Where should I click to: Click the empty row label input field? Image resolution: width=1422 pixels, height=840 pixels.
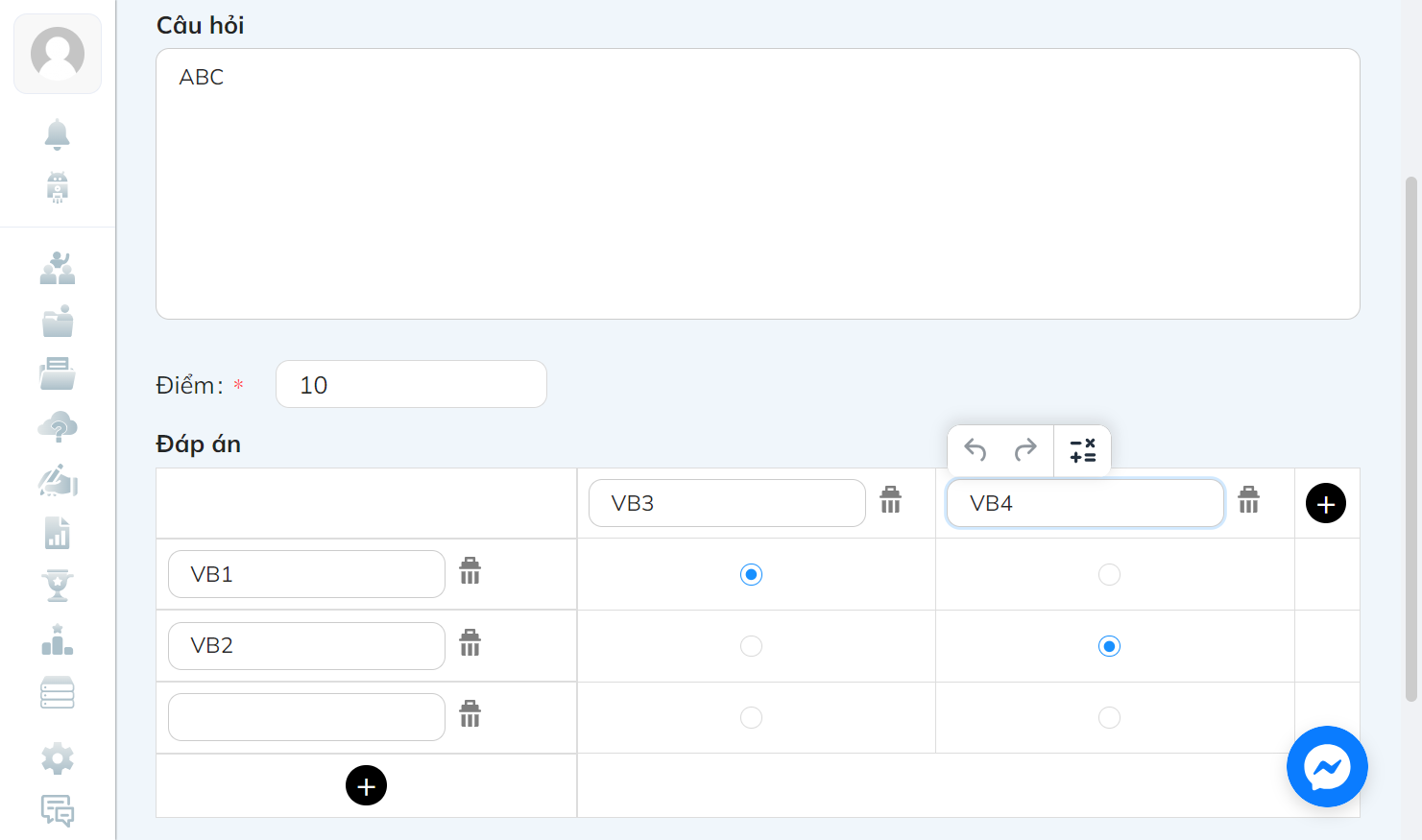[306, 717]
